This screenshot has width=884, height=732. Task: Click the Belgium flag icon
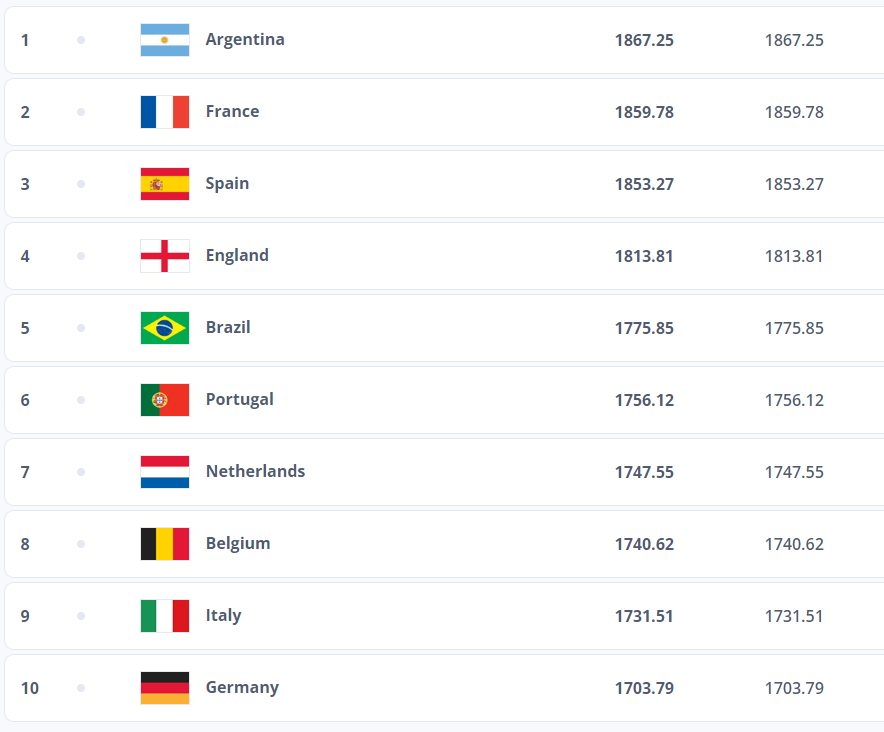pyautogui.click(x=164, y=543)
